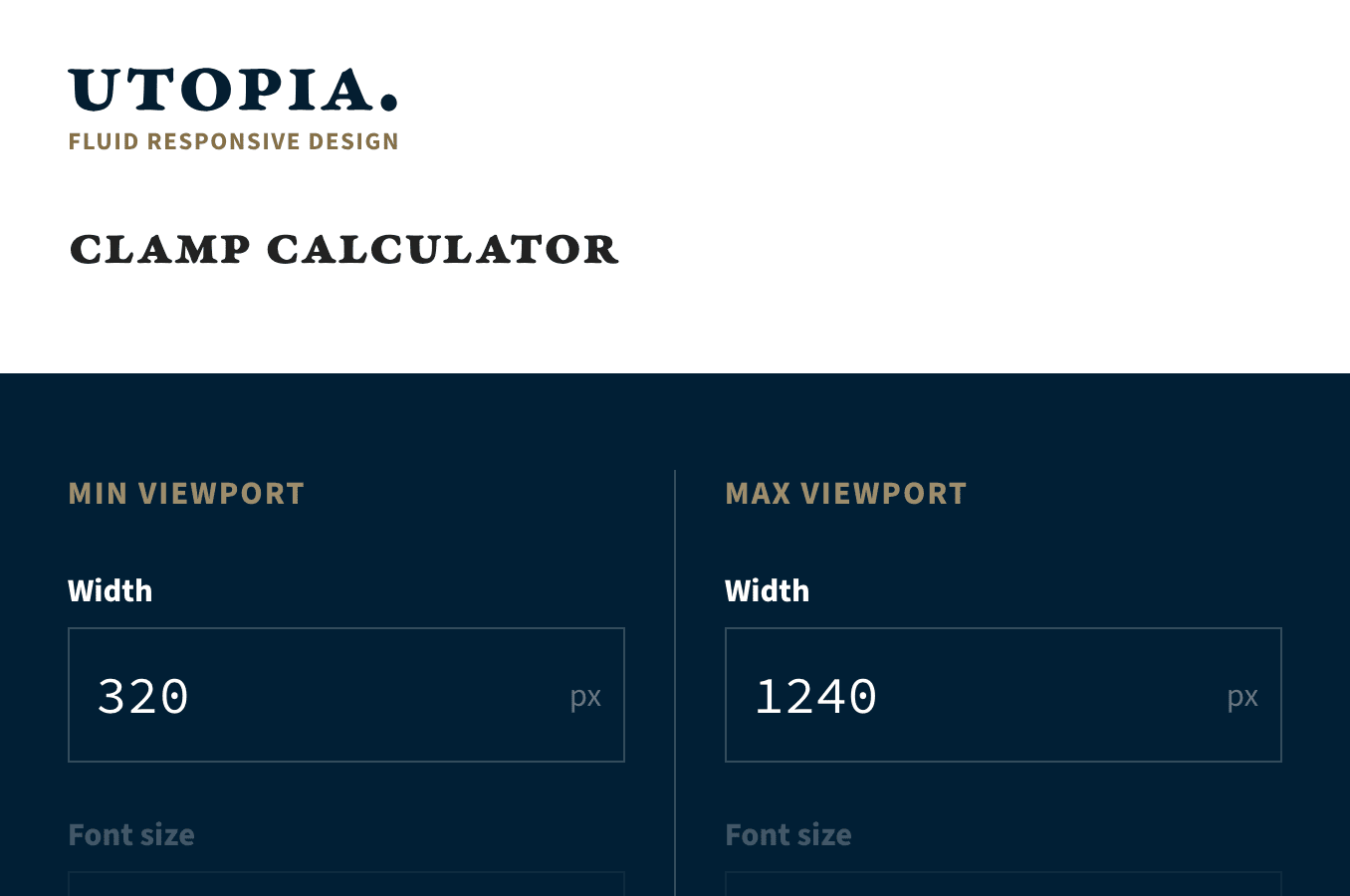This screenshot has height=896, width=1350.
Task: Select the 1240 value text
Action: click(815, 695)
